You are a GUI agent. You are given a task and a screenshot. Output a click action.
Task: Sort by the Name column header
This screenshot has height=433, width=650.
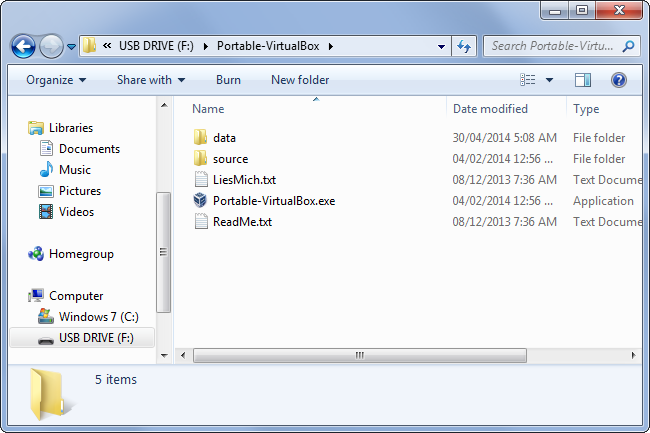point(208,109)
